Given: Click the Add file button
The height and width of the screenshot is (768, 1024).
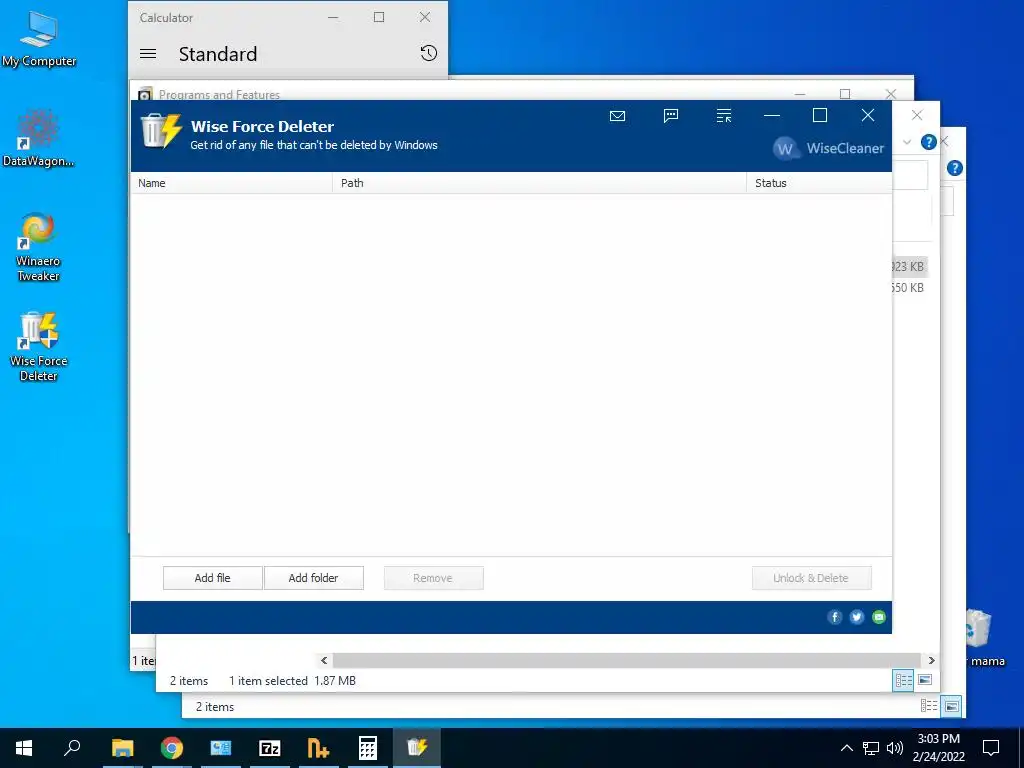Looking at the screenshot, I should pos(212,578).
